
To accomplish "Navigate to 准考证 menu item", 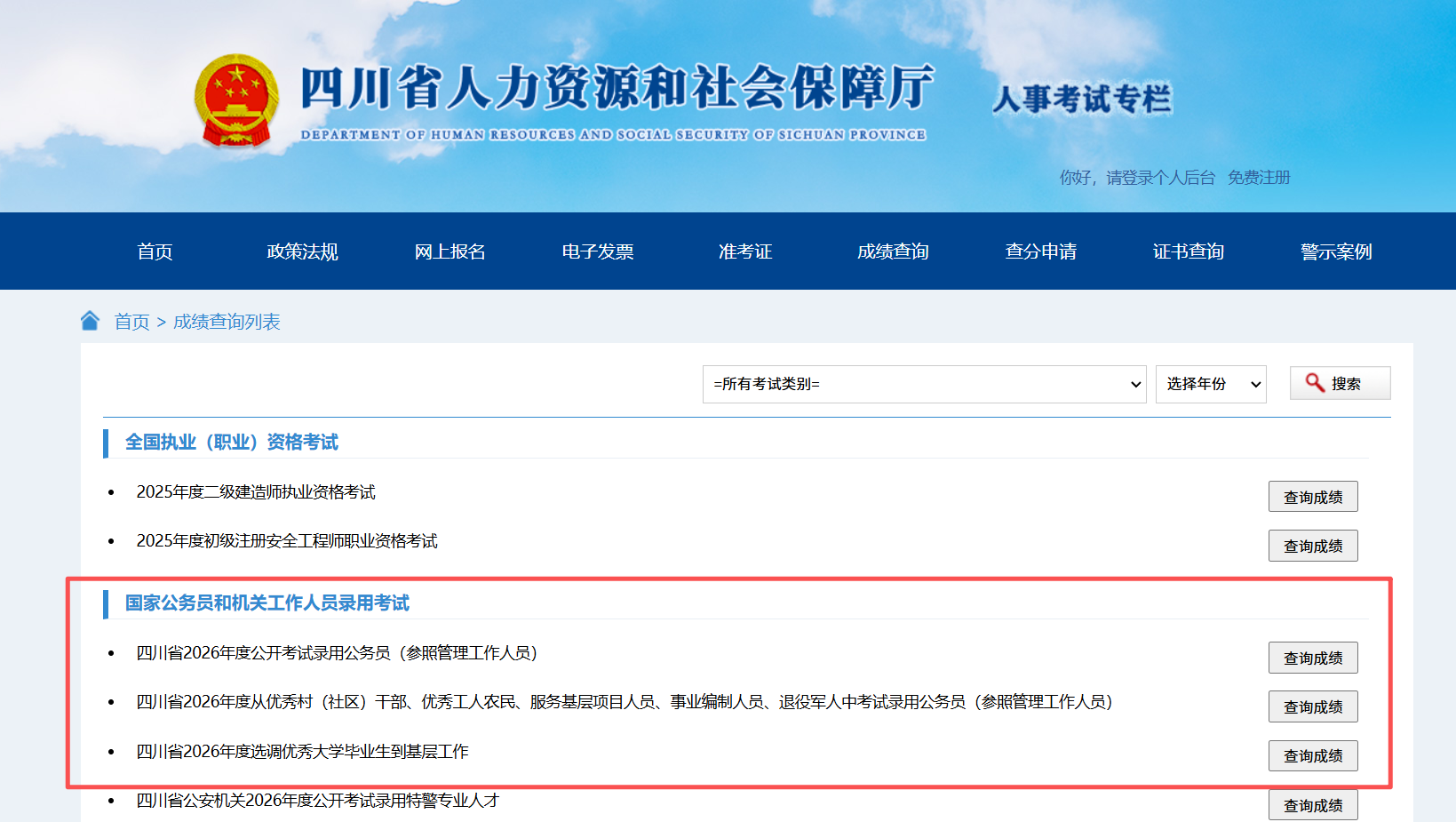I will 744,251.
